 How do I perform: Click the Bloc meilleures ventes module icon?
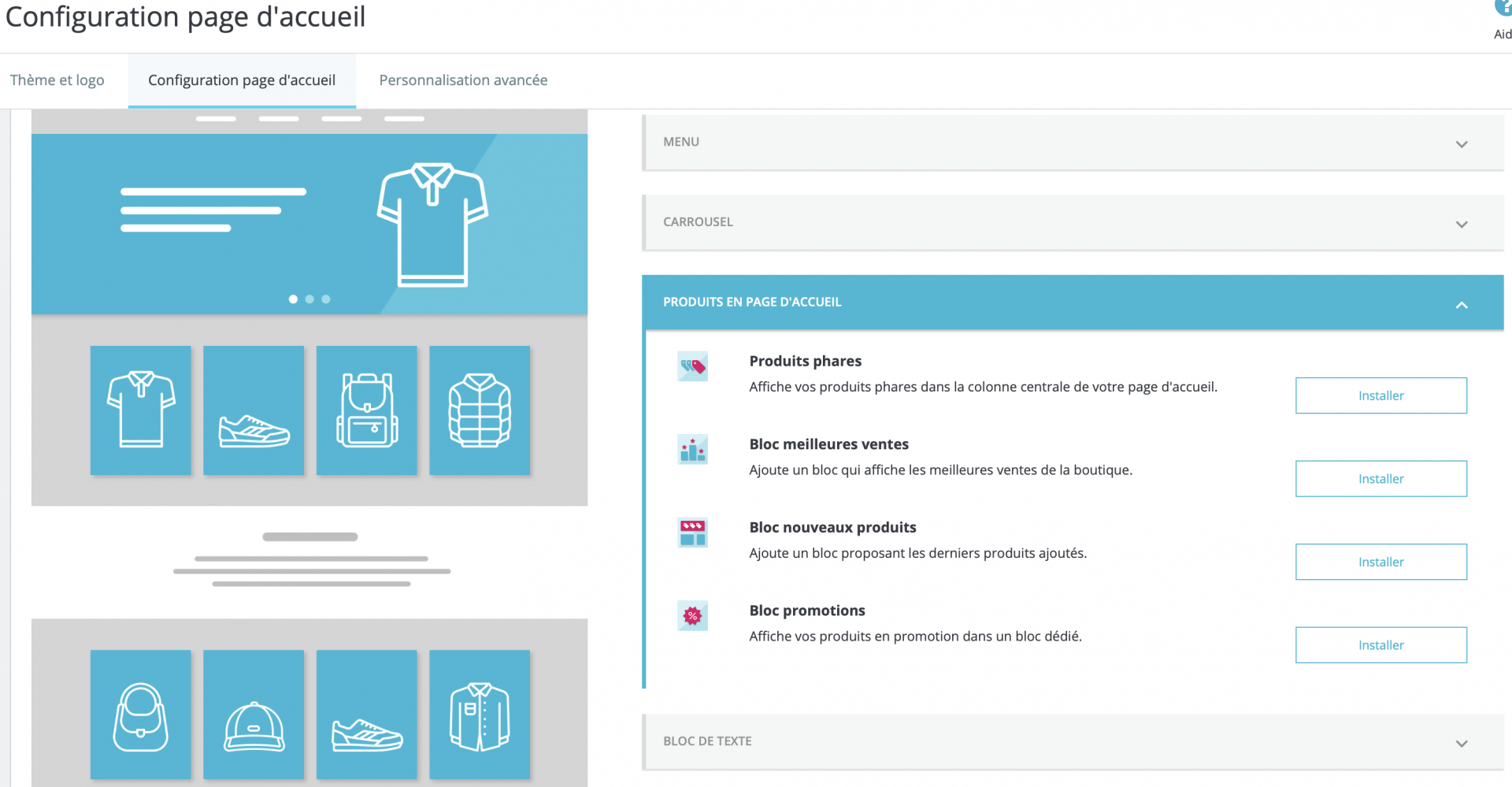[x=692, y=450]
